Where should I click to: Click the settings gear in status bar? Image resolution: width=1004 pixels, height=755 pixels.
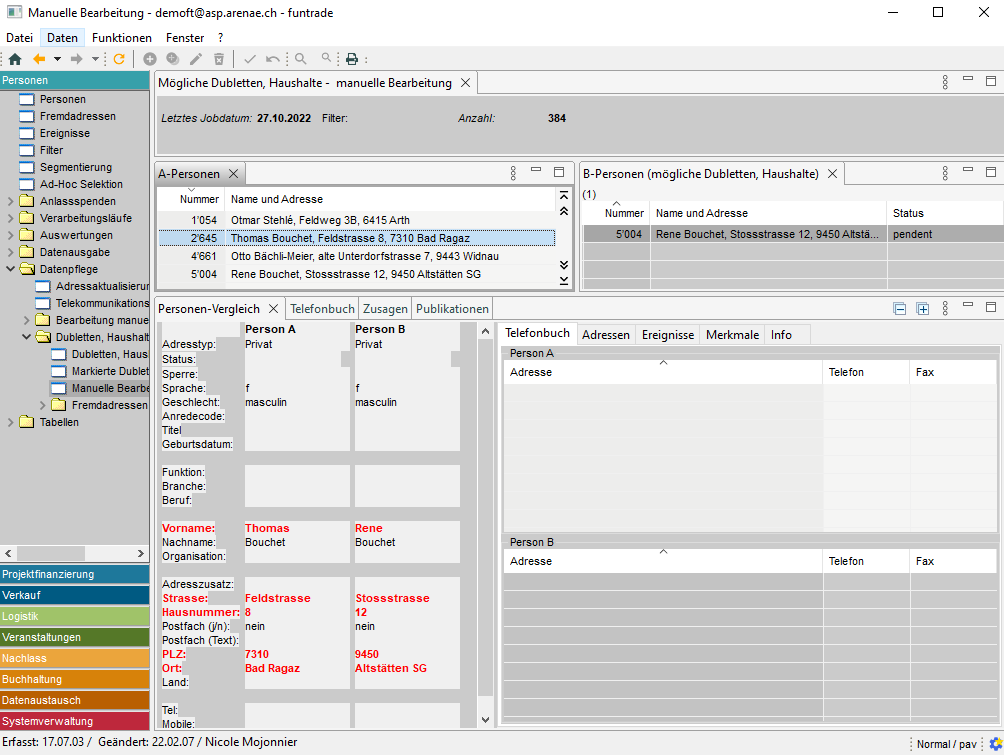(x=995, y=744)
